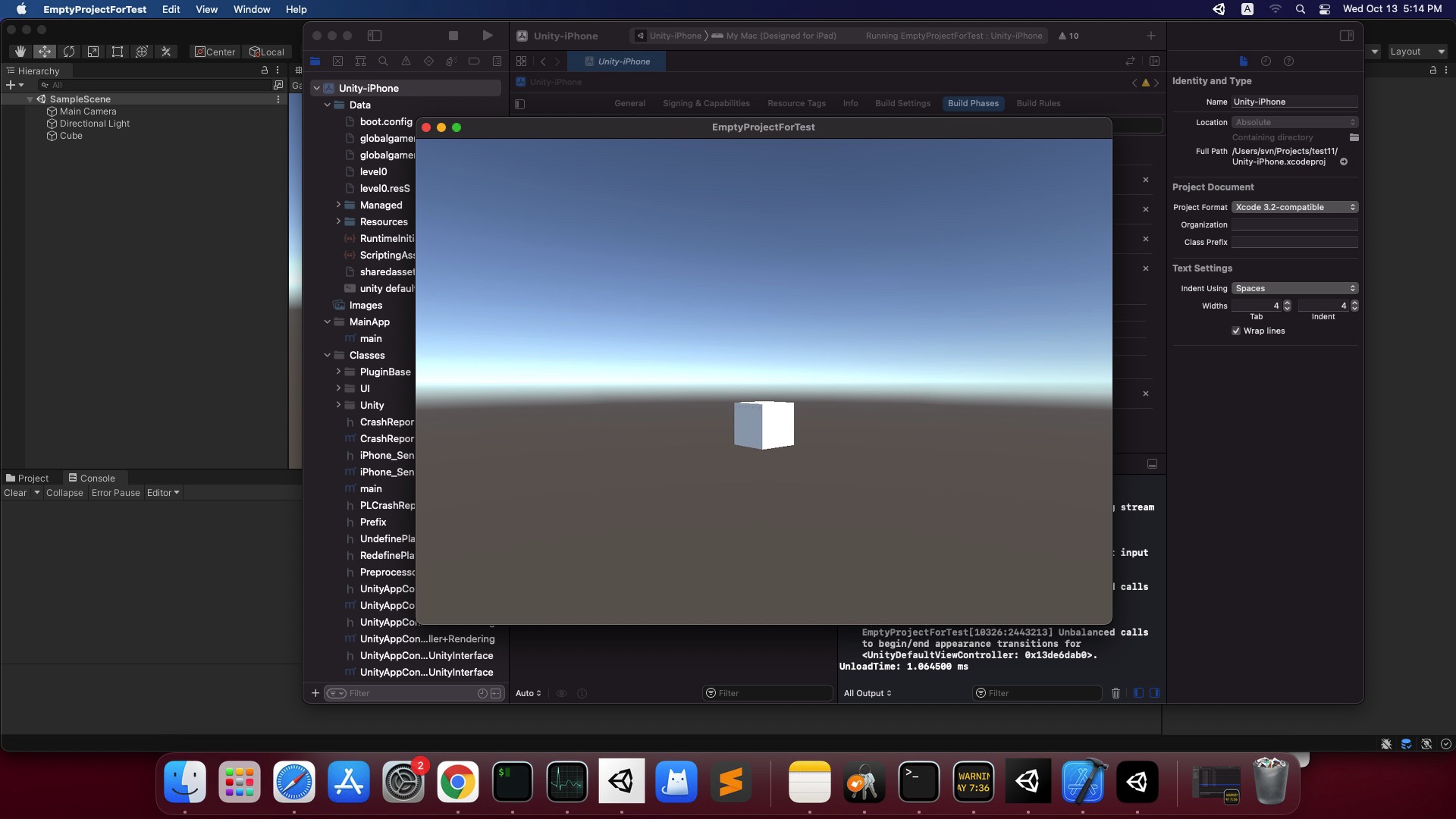The height and width of the screenshot is (819, 1456).
Task: Select Main Camera in Hierarchy
Action: click(88, 111)
